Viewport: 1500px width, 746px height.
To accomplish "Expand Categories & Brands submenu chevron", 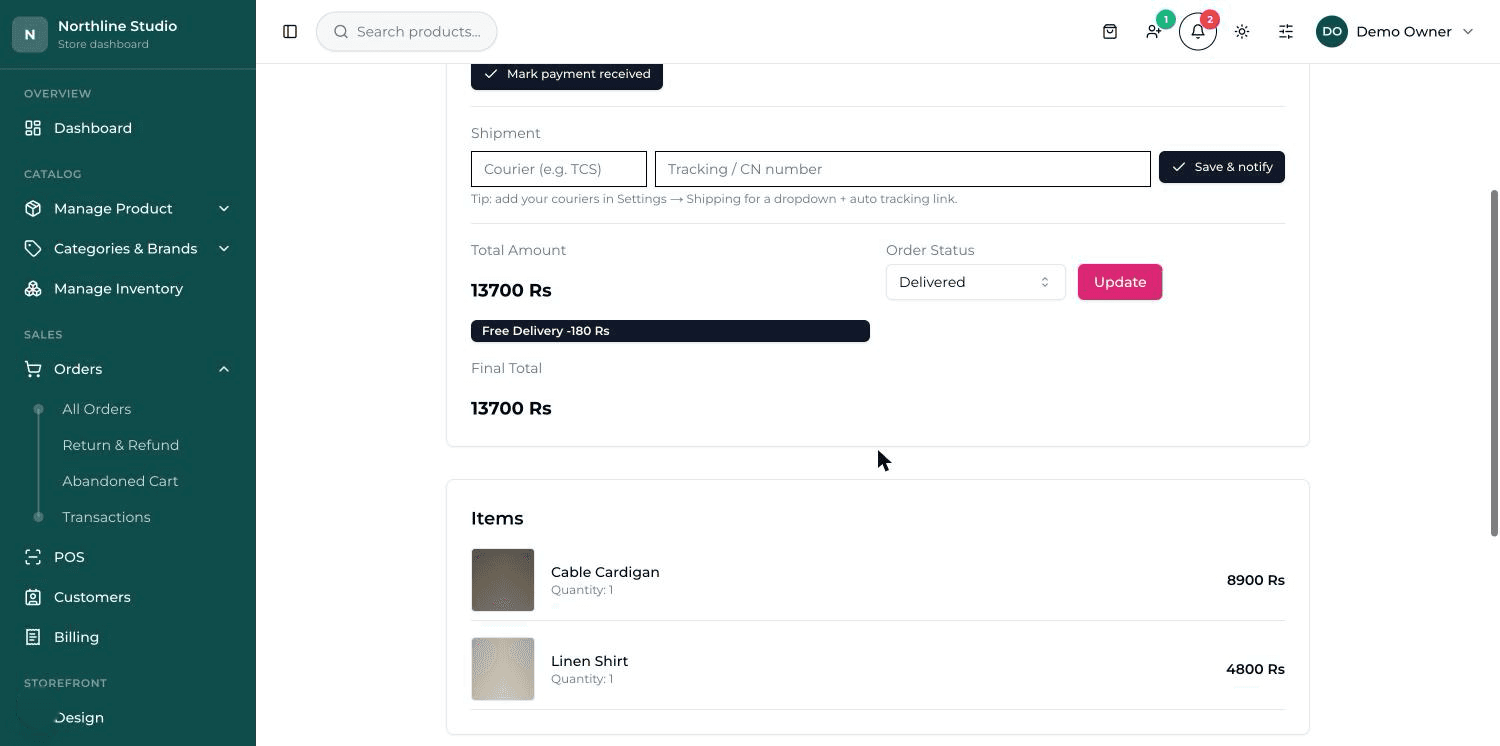I will pos(224,248).
